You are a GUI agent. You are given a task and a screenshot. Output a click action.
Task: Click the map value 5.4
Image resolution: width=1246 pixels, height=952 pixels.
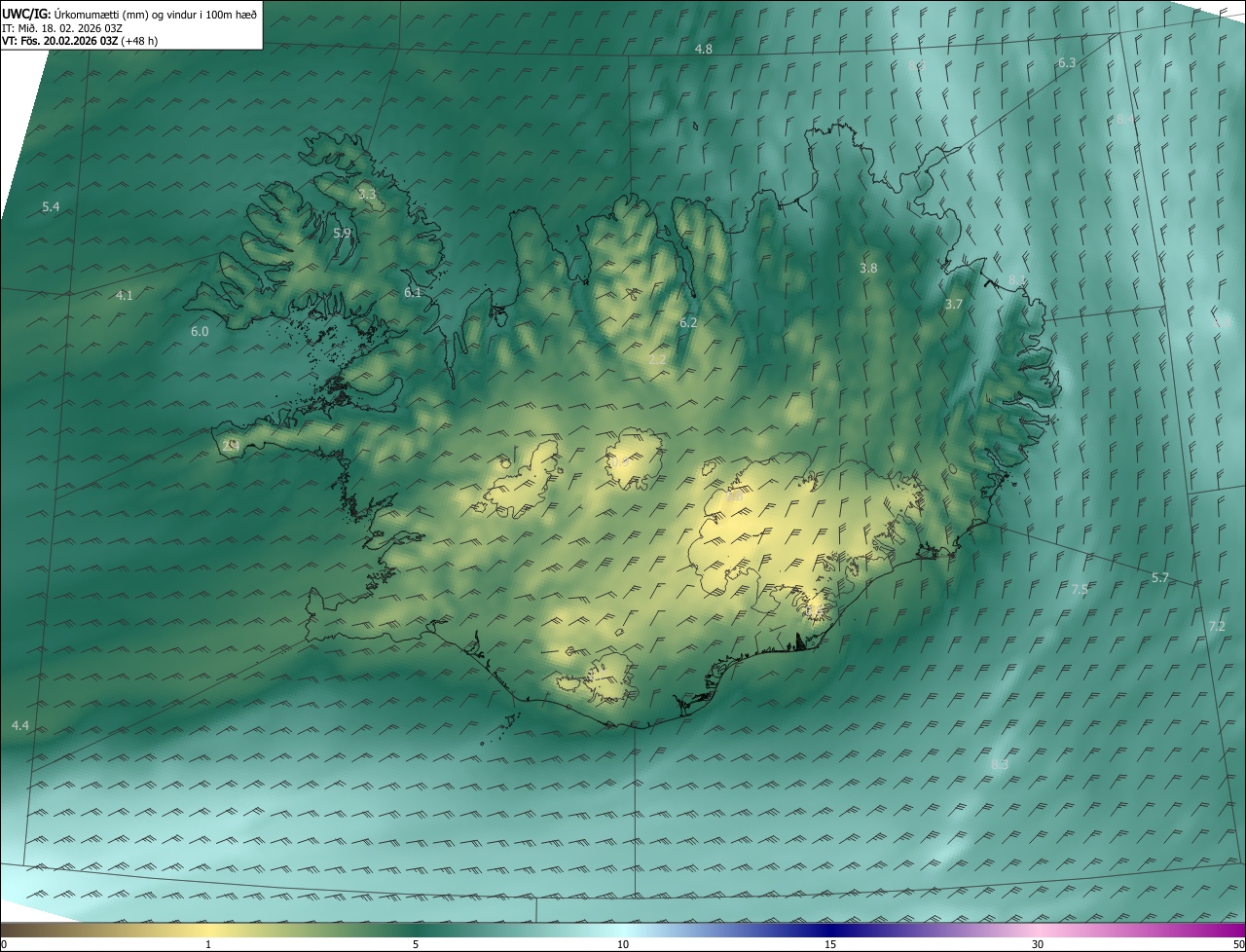pyautogui.click(x=51, y=207)
